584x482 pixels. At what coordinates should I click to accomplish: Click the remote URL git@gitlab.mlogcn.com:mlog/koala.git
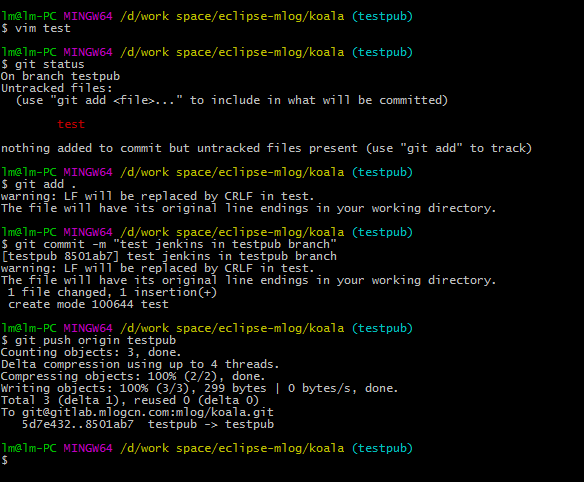[x=148, y=412]
